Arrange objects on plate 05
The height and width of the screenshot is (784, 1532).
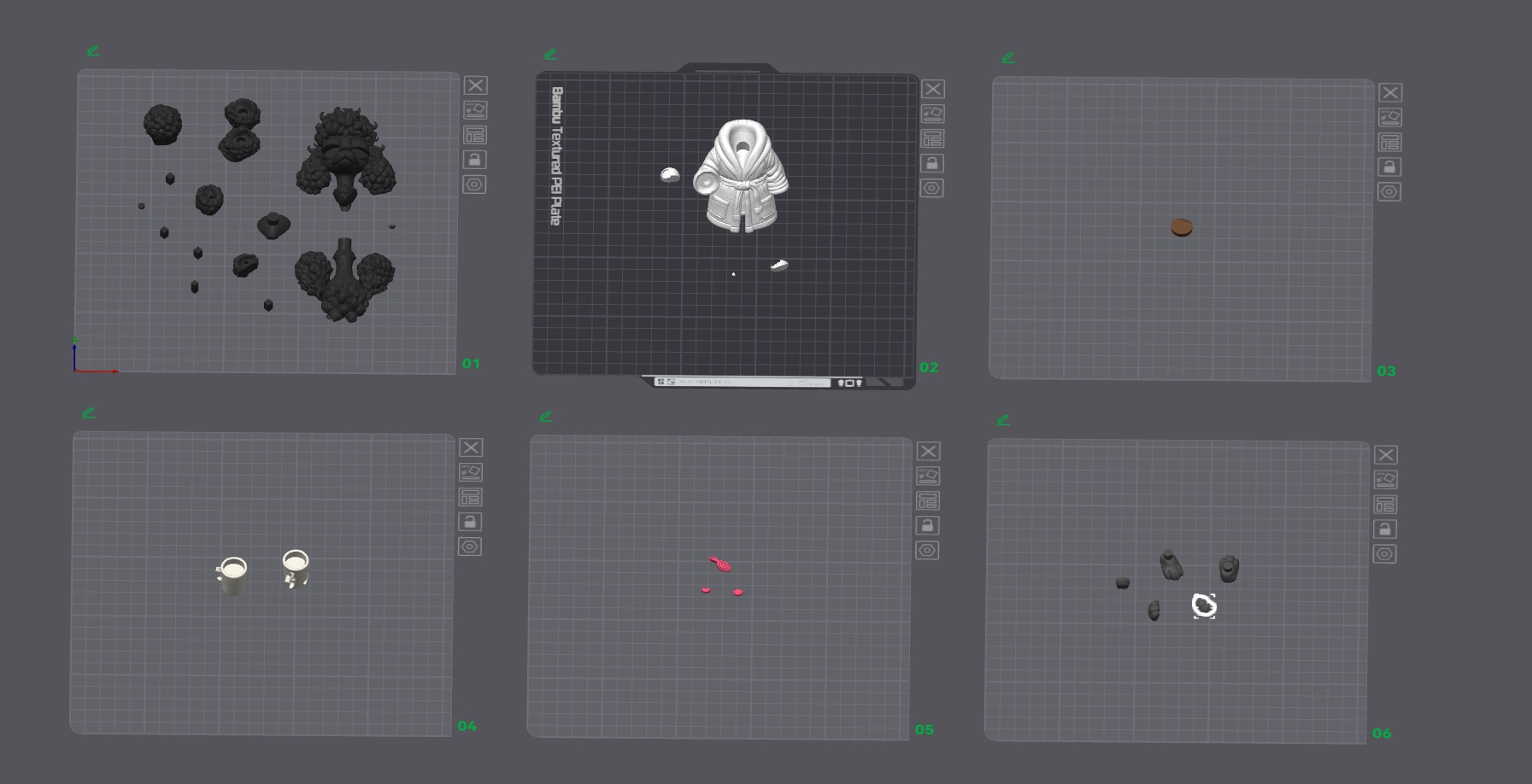pyautogui.click(x=928, y=500)
